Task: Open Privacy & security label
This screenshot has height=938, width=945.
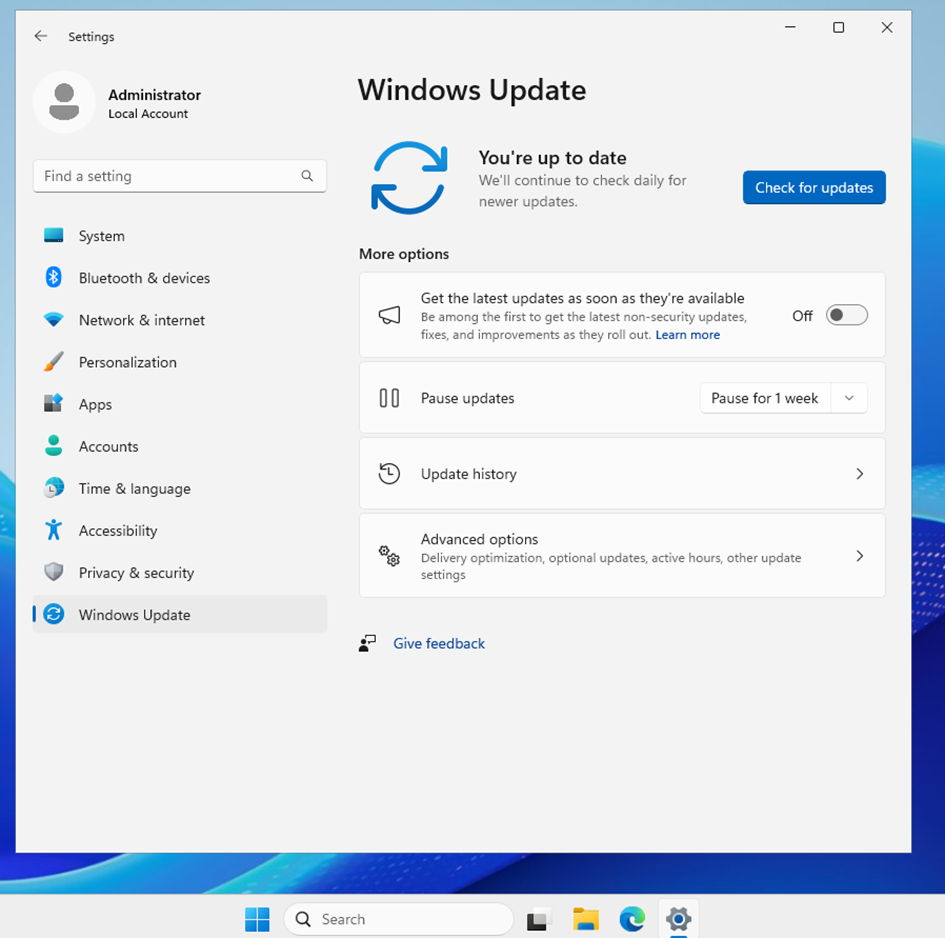Action: pos(136,573)
